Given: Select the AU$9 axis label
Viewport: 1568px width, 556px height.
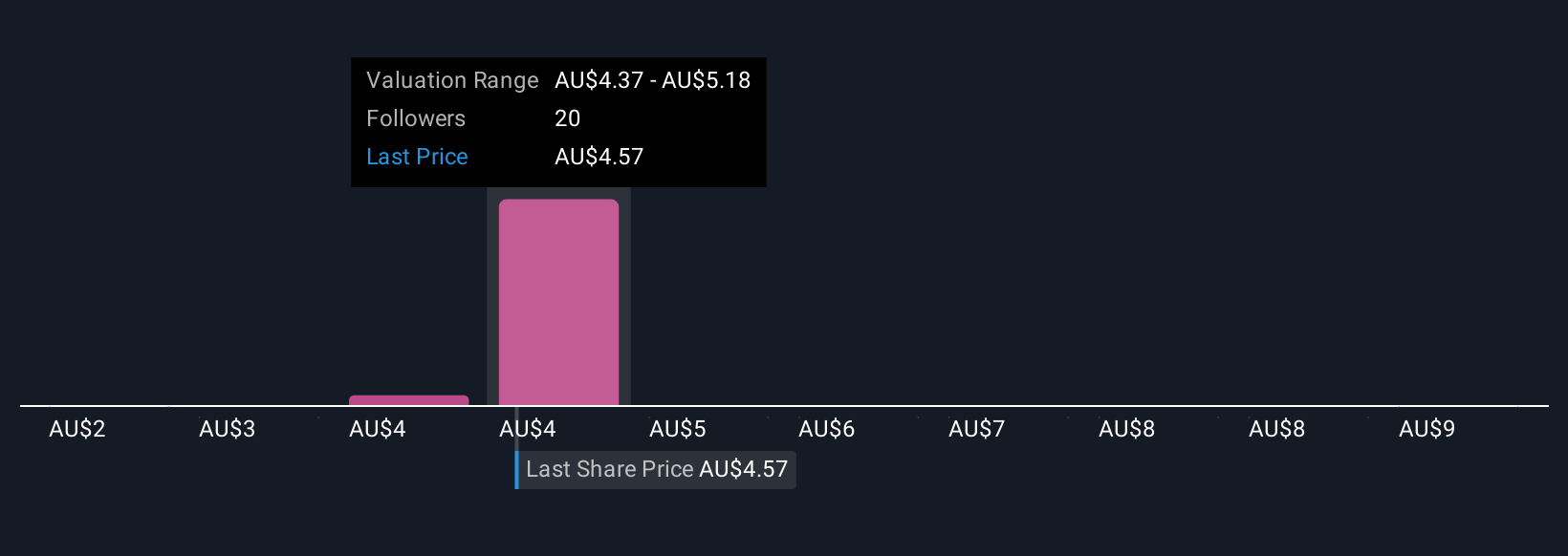Looking at the screenshot, I should pyautogui.click(x=1427, y=429).
